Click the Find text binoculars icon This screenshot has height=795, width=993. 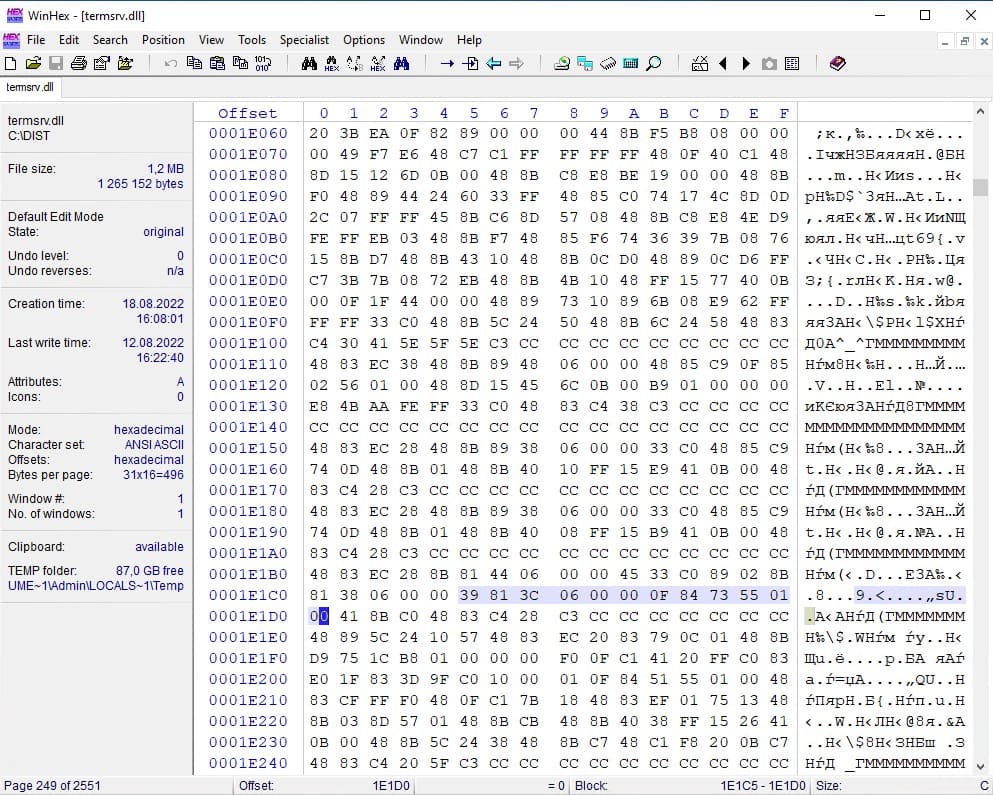309,63
